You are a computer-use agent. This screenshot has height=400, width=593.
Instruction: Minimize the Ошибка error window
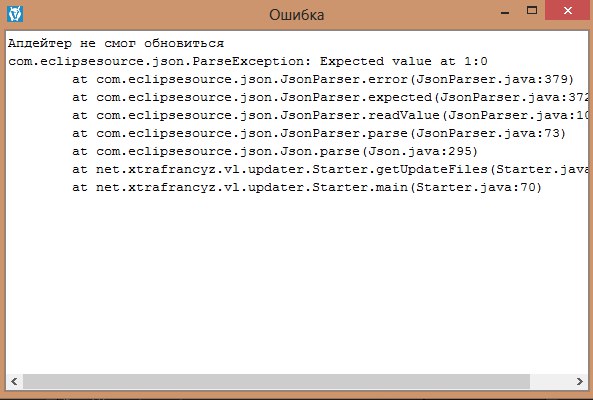point(505,12)
